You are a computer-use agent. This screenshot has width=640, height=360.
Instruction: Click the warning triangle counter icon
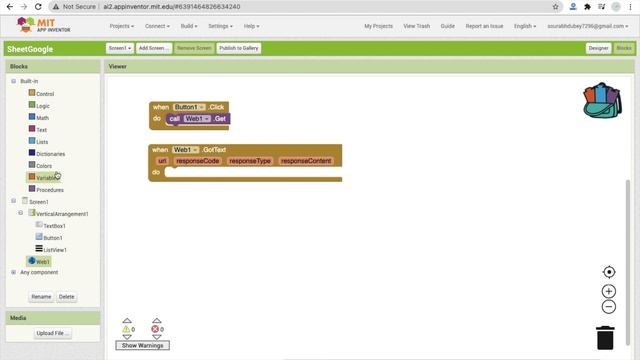[126, 329]
